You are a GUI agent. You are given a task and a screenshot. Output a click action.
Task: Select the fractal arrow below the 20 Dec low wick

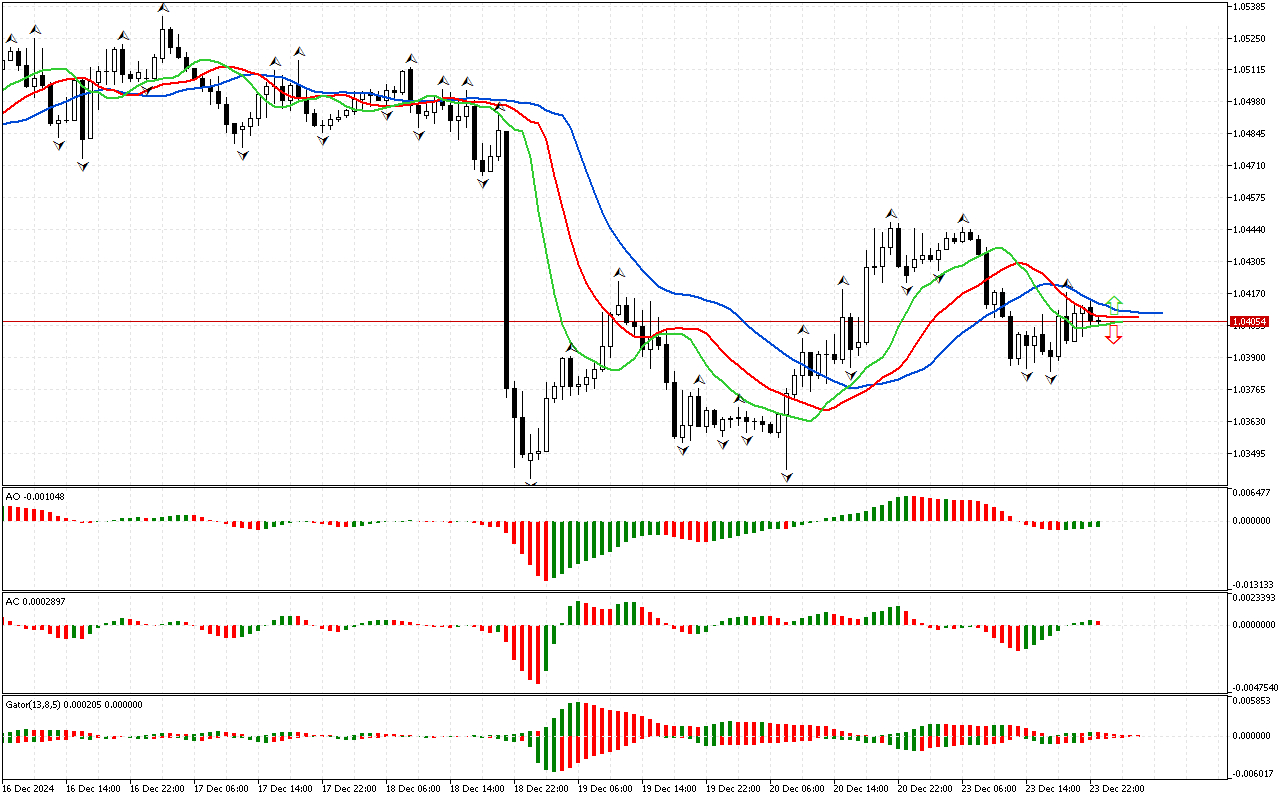pos(787,478)
